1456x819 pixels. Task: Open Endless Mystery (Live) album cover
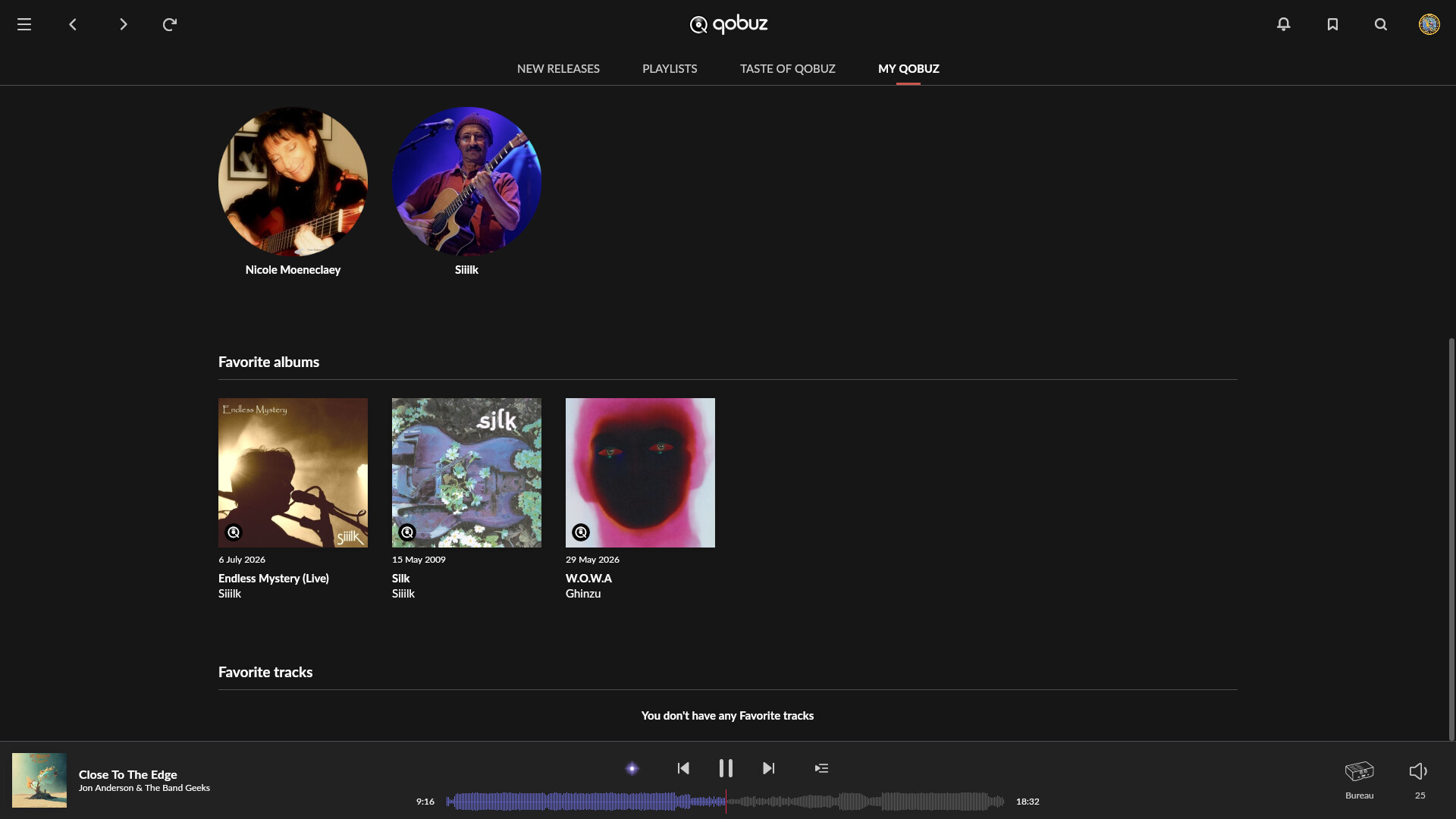293,472
